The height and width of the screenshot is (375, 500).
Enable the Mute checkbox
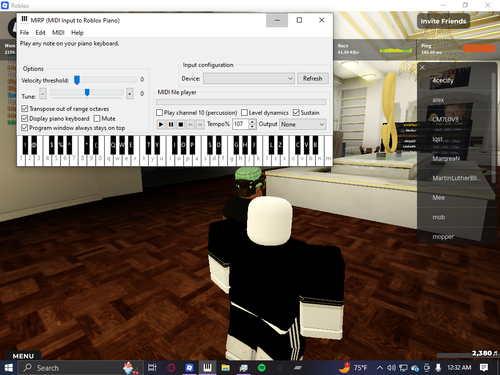point(97,118)
